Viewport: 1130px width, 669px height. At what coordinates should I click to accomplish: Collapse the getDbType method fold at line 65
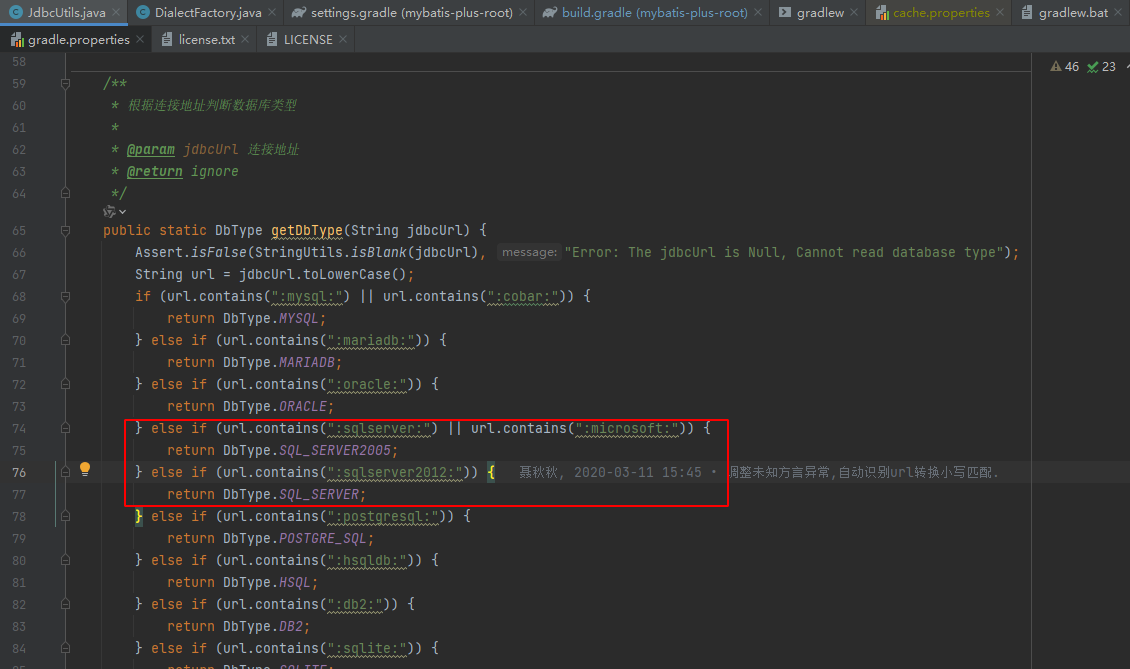66,230
